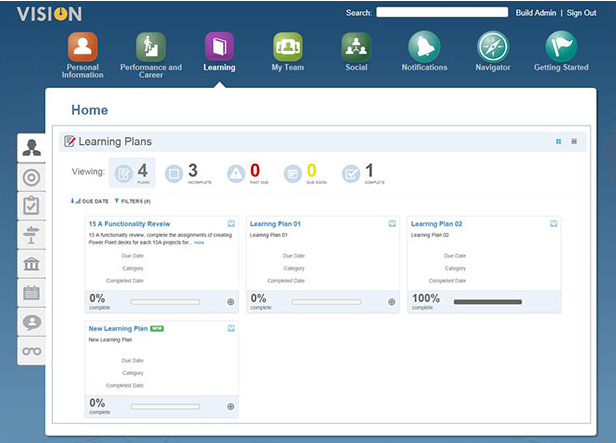Image resolution: width=616 pixels, height=443 pixels.
Task: Click Learnng Plan 01 round button
Action: (392, 302)
